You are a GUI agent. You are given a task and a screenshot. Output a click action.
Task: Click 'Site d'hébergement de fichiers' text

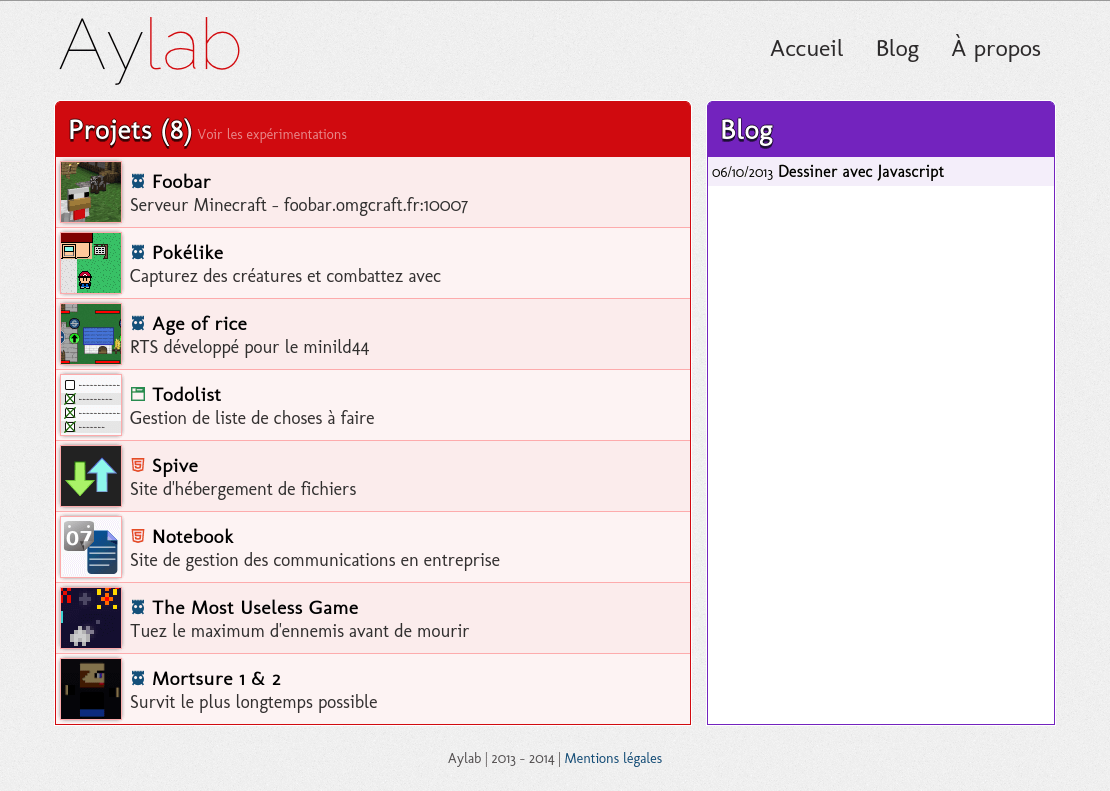pos(243,489)
